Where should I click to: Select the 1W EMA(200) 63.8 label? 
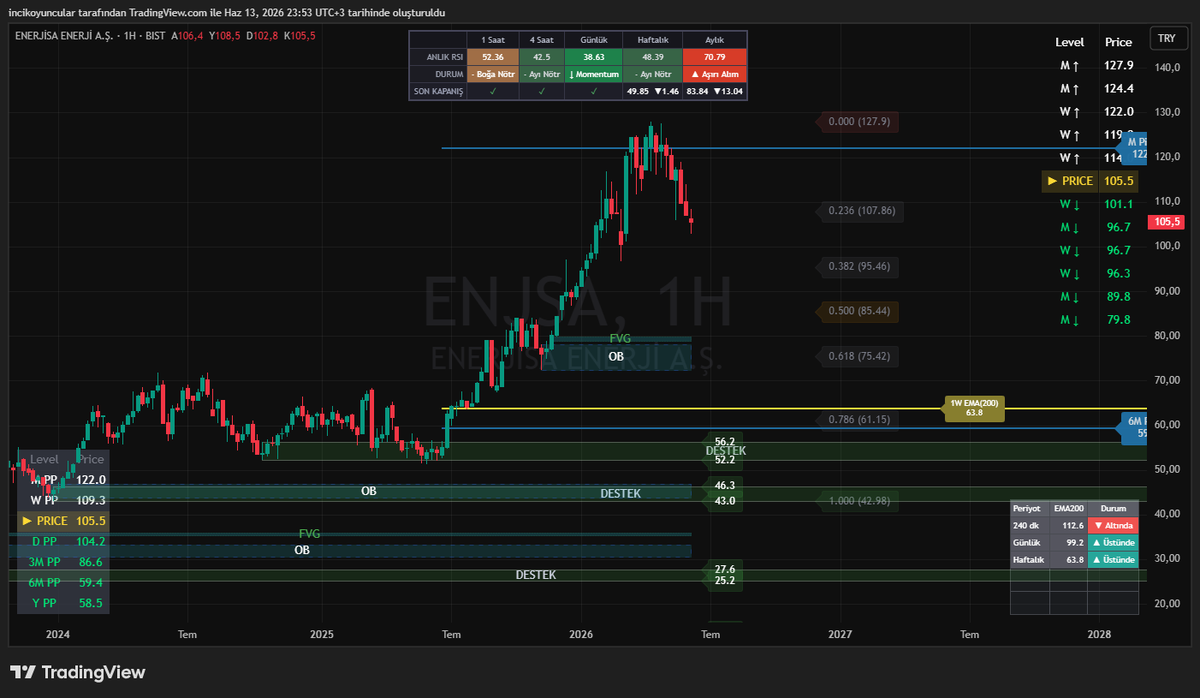coord(975,407)
